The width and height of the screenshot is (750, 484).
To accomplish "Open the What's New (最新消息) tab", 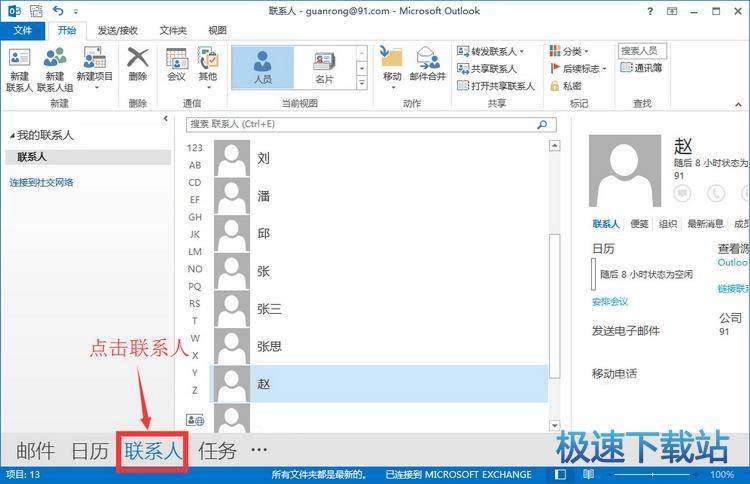I will (x=705, y=223).
